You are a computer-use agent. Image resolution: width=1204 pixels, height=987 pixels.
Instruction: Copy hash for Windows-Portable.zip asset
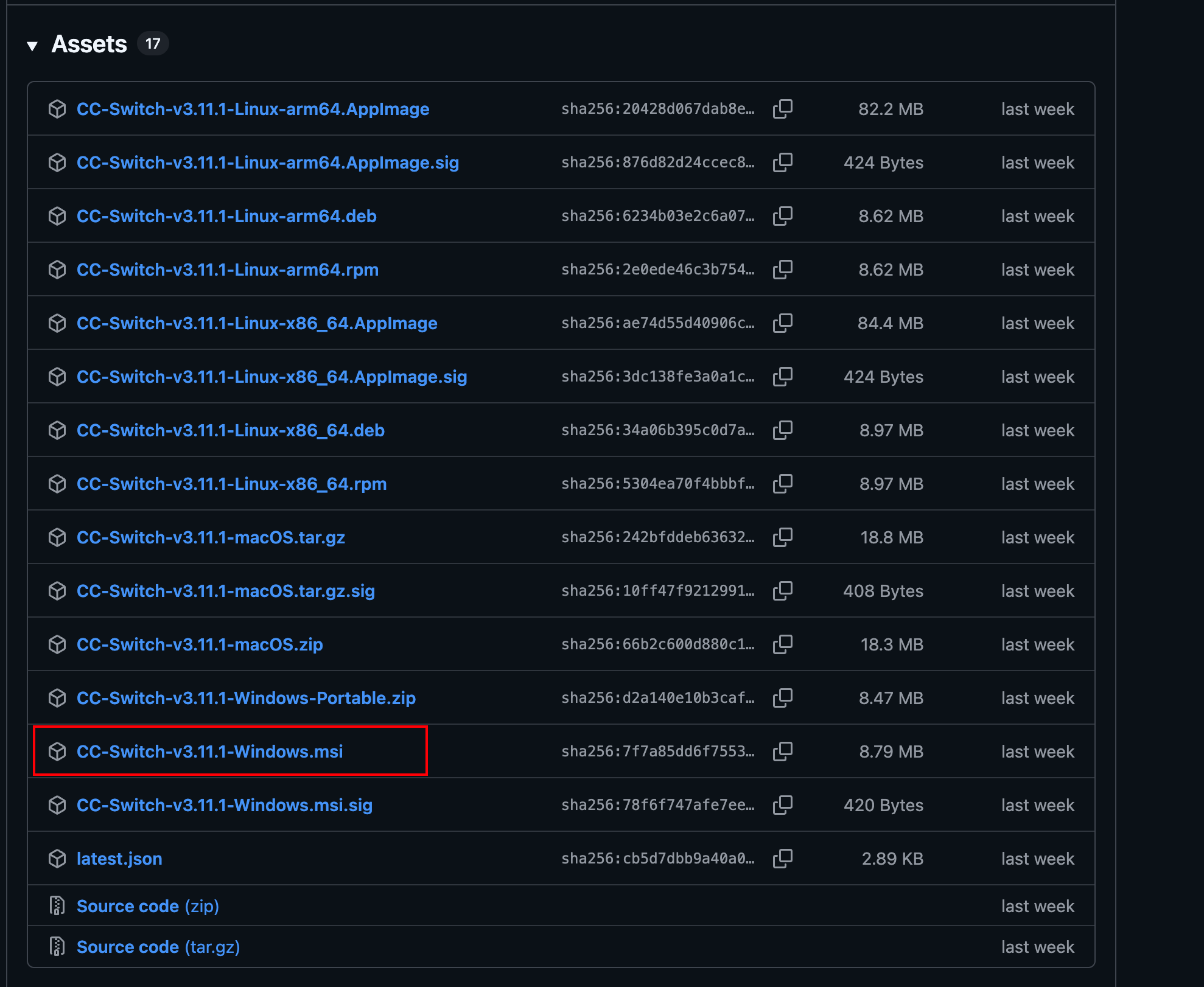[x=782, y=698]
